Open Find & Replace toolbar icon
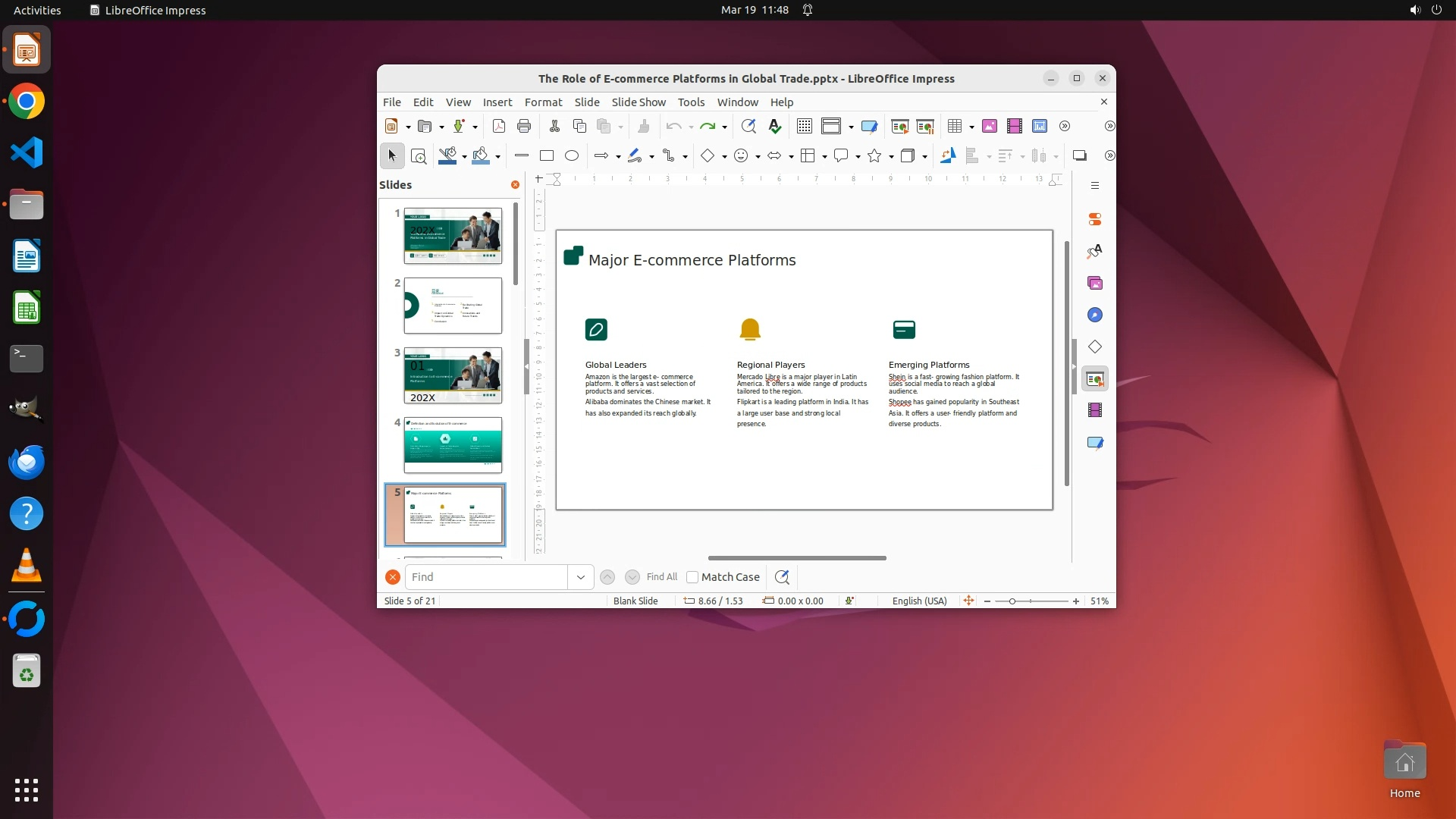 click(x=748, y=127)
